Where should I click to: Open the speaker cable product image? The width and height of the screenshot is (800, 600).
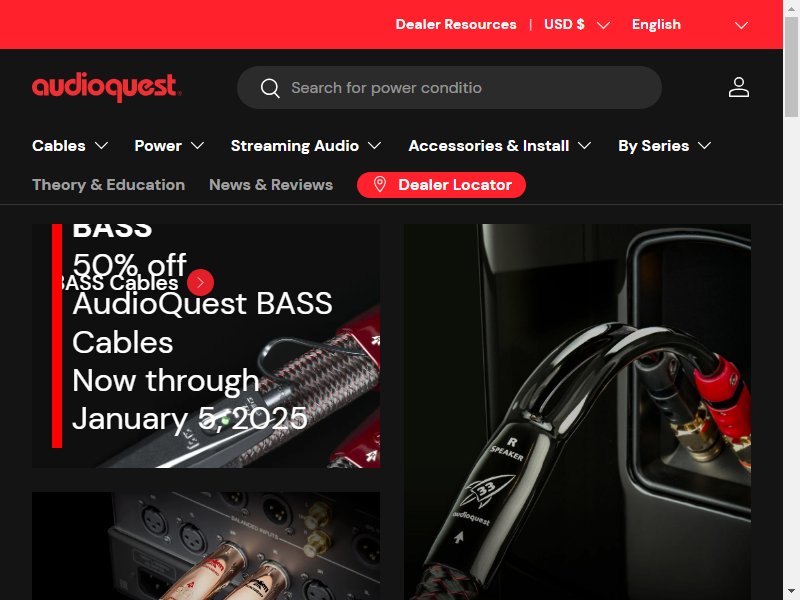coord(577,412)
